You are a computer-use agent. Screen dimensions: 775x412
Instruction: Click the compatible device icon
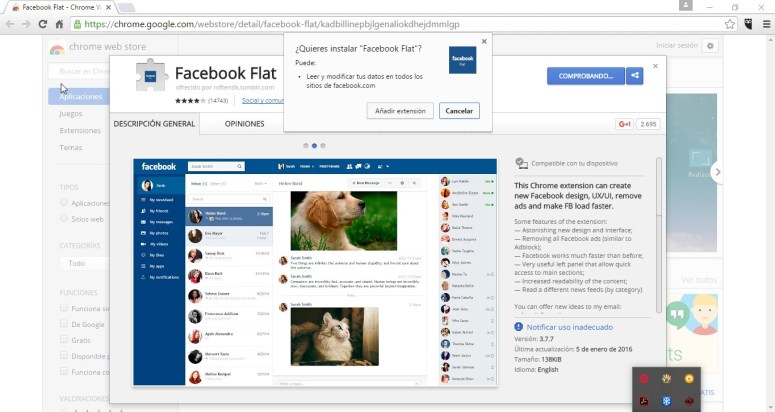[x=521, y=163]
